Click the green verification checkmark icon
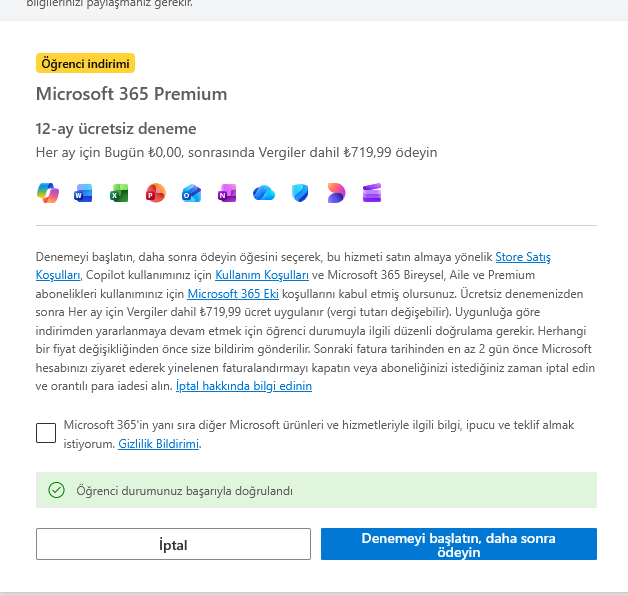 point(56,490)
